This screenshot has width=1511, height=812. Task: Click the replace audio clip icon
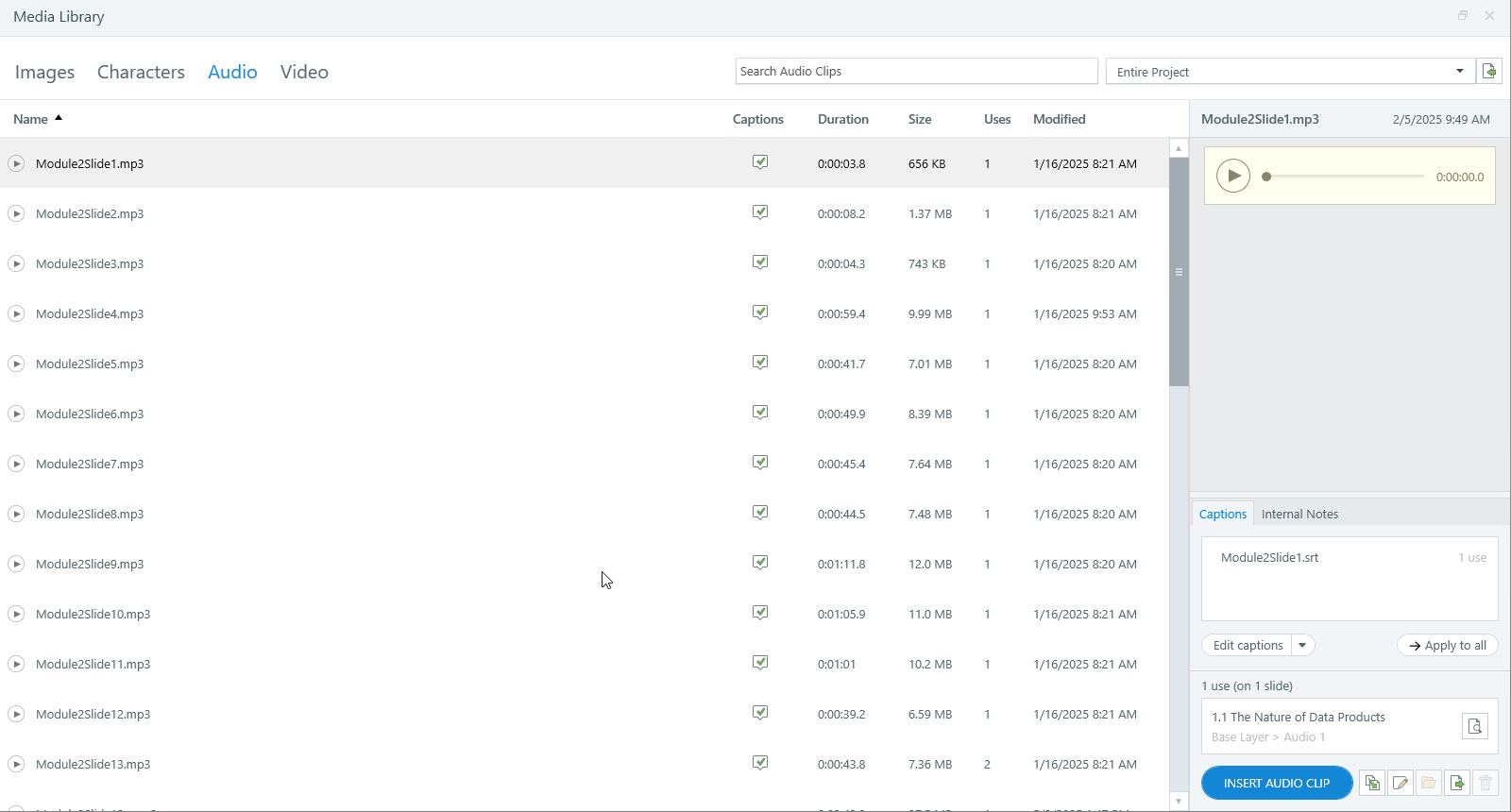(1372, 783)
